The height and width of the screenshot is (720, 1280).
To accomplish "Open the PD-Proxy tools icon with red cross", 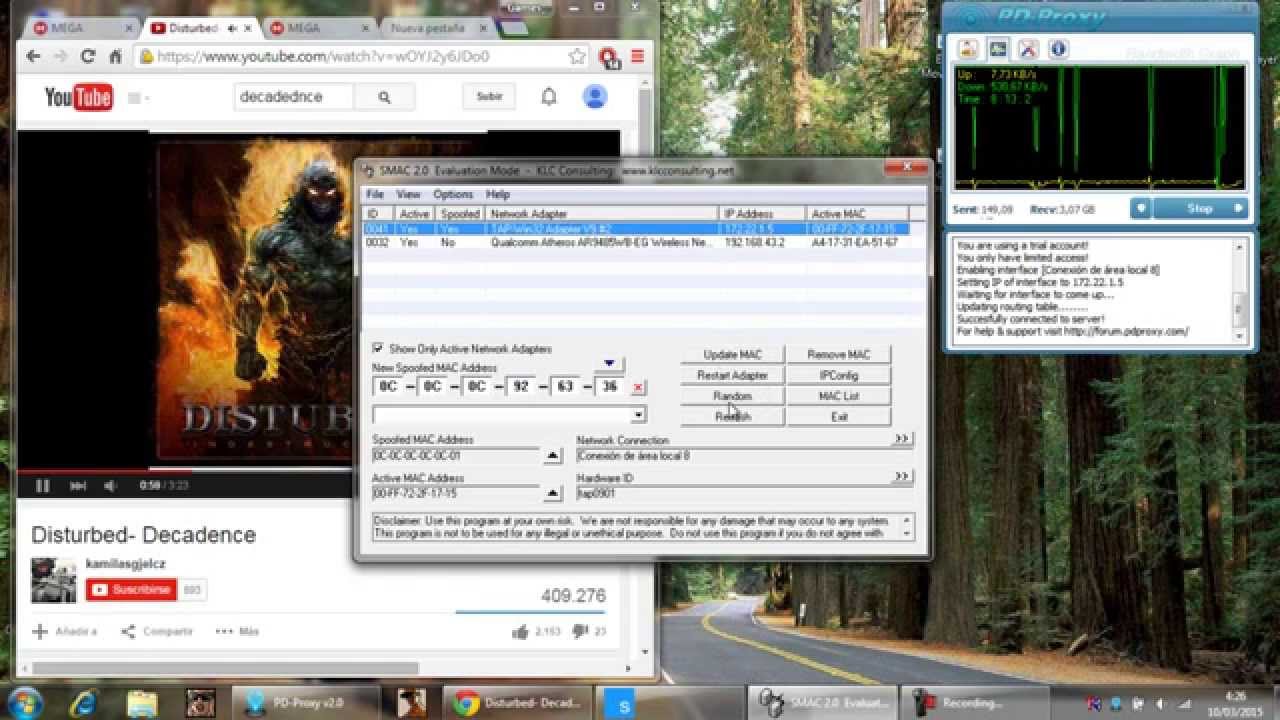I will coord(1028,49).
